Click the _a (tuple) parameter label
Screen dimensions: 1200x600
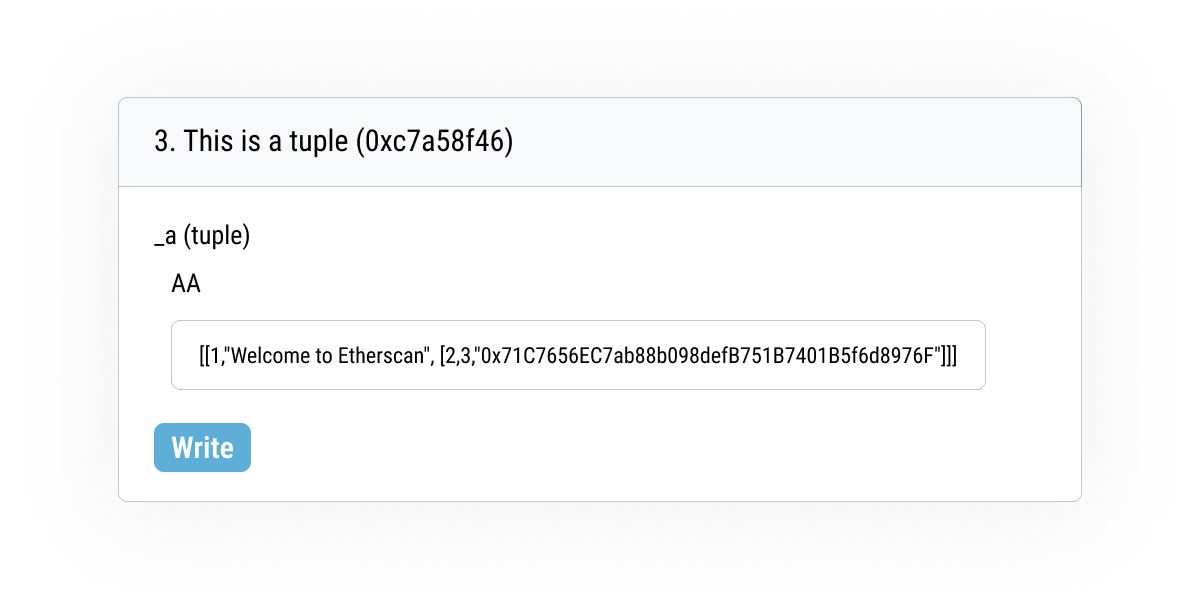(x=202, y=236)
